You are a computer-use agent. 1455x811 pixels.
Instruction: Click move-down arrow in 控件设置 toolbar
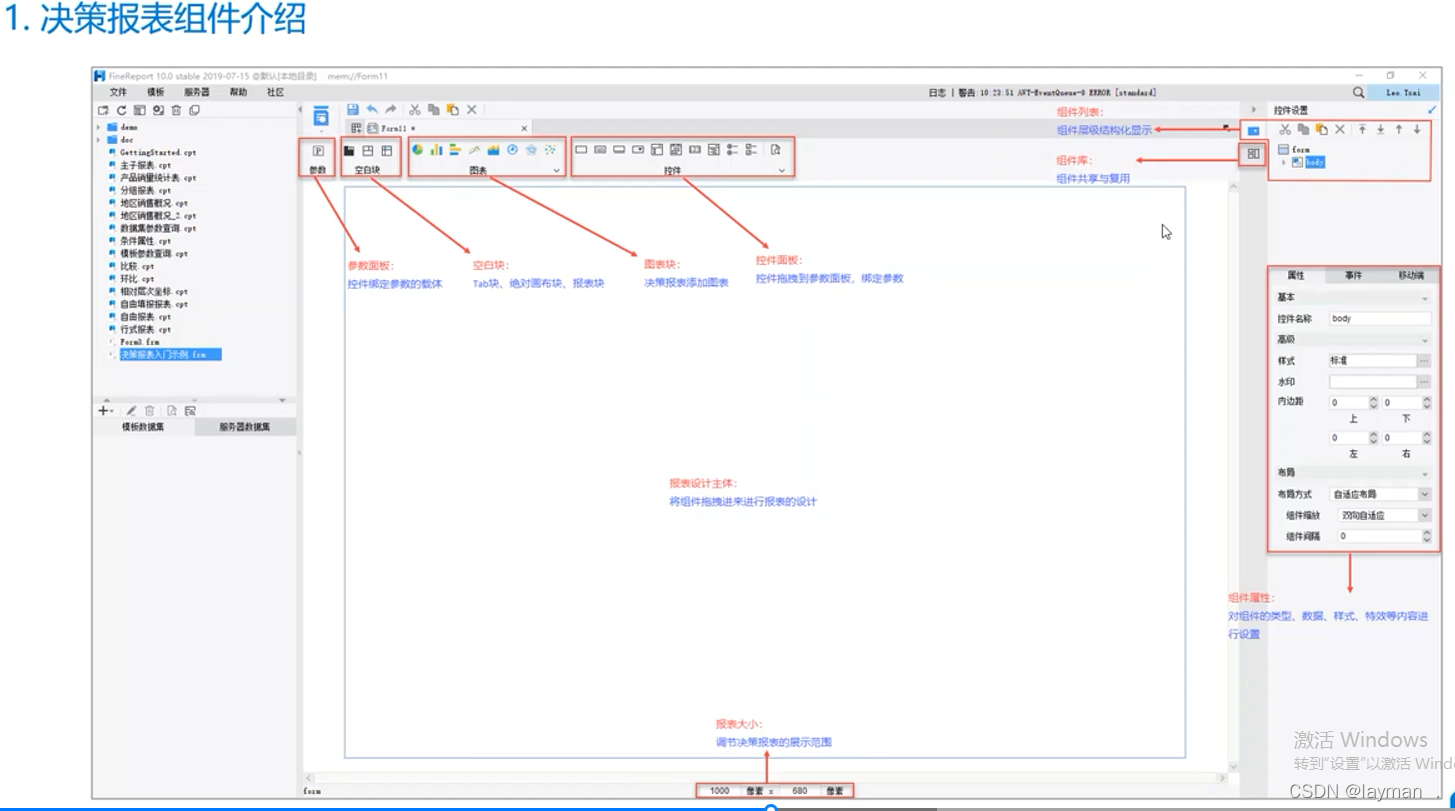pos(1417,129)
